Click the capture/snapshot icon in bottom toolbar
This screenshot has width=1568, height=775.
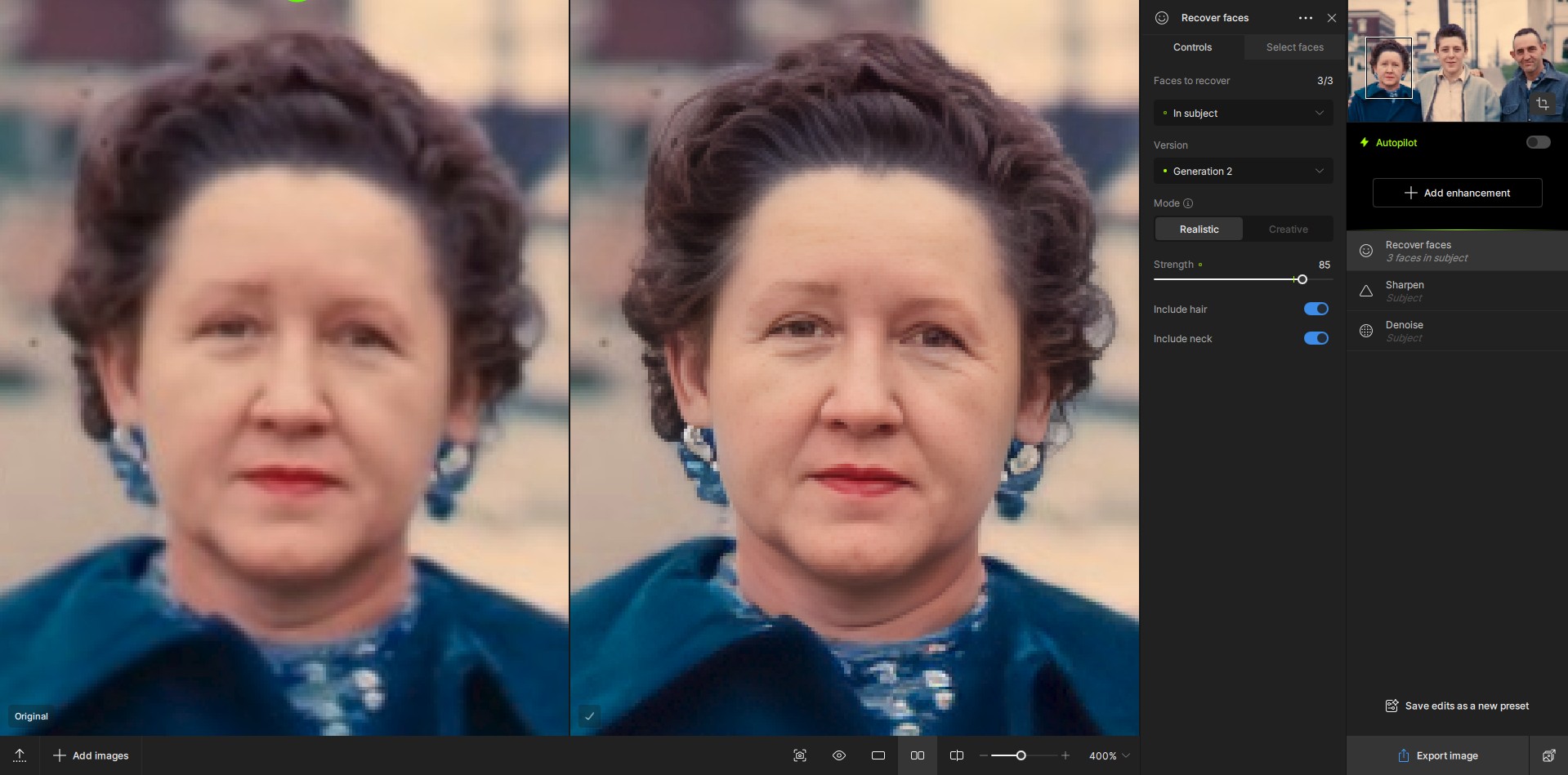pyautogui.click(x=800, y=755)
